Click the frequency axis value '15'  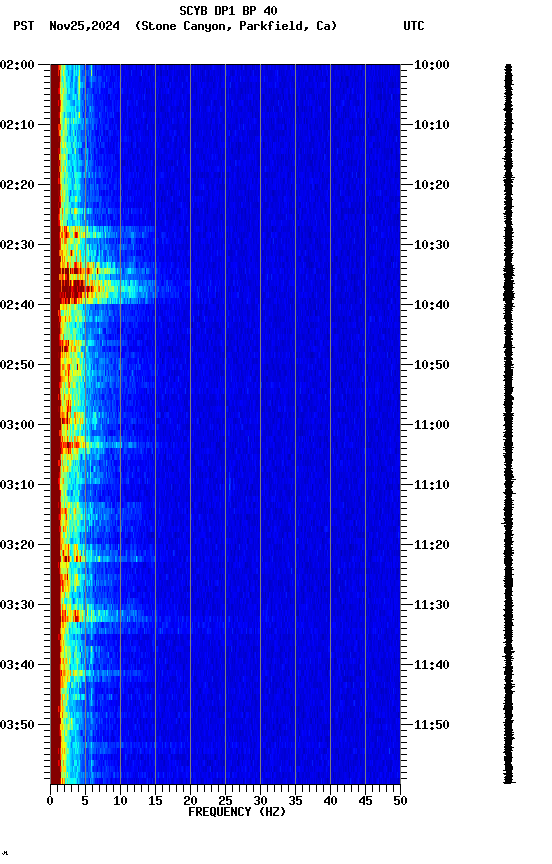tap(155, 801)
